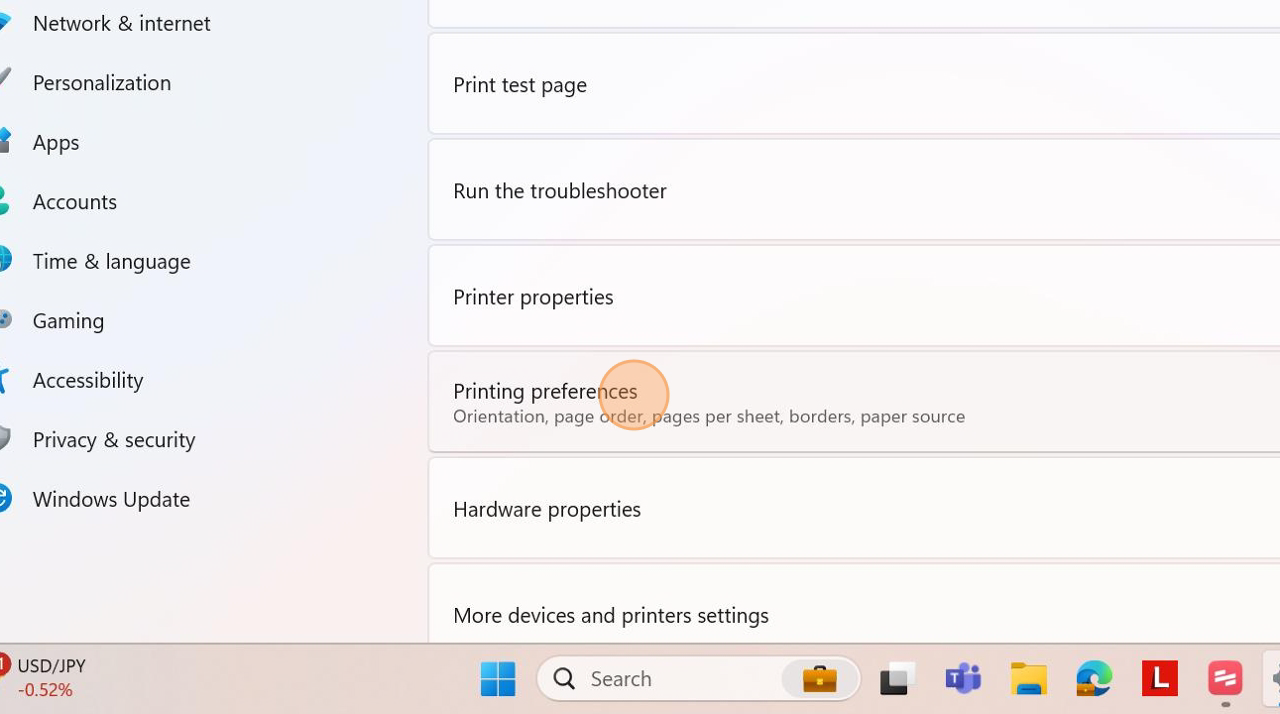Click Print test page
This screenshot has height=714, width=1280.
520,84
